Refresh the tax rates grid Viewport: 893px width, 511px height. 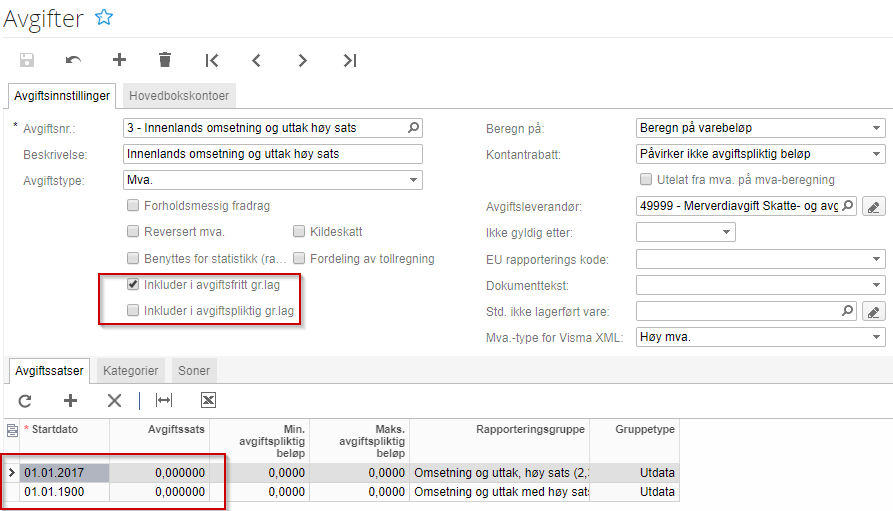point(25,400)
